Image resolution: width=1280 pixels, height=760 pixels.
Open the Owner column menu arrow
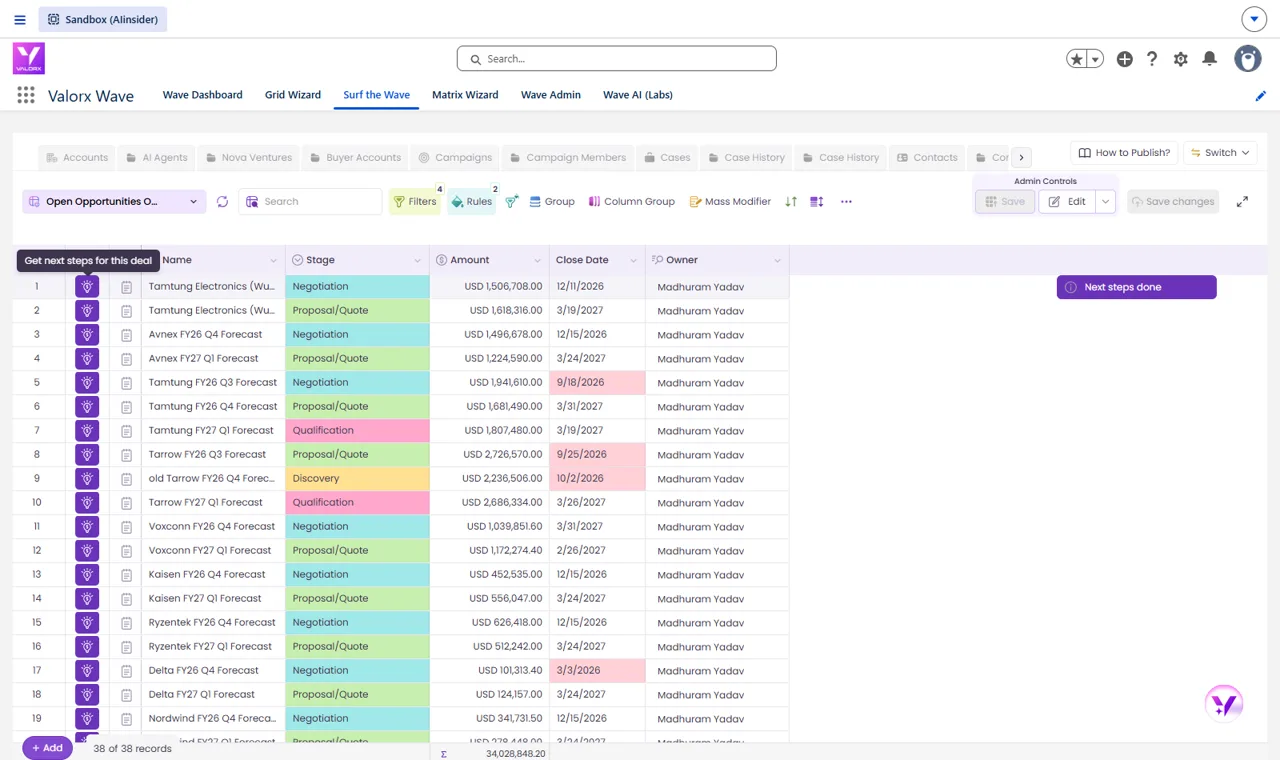(777, 260)
